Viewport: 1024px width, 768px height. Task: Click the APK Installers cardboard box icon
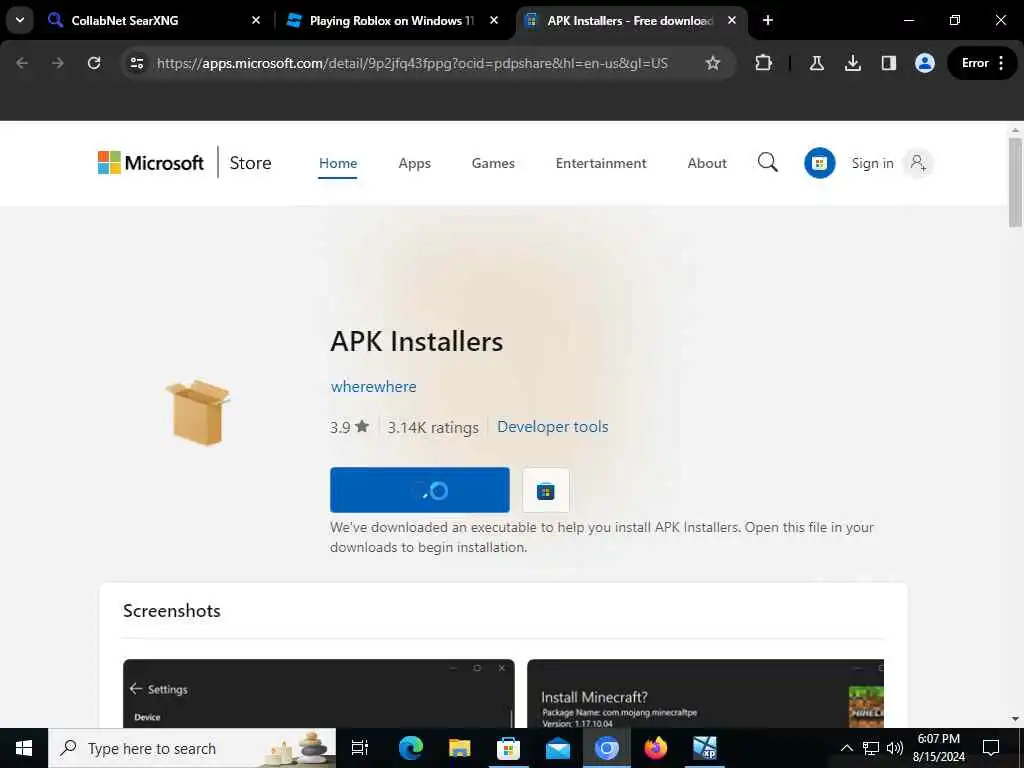(x=198, y=412)
